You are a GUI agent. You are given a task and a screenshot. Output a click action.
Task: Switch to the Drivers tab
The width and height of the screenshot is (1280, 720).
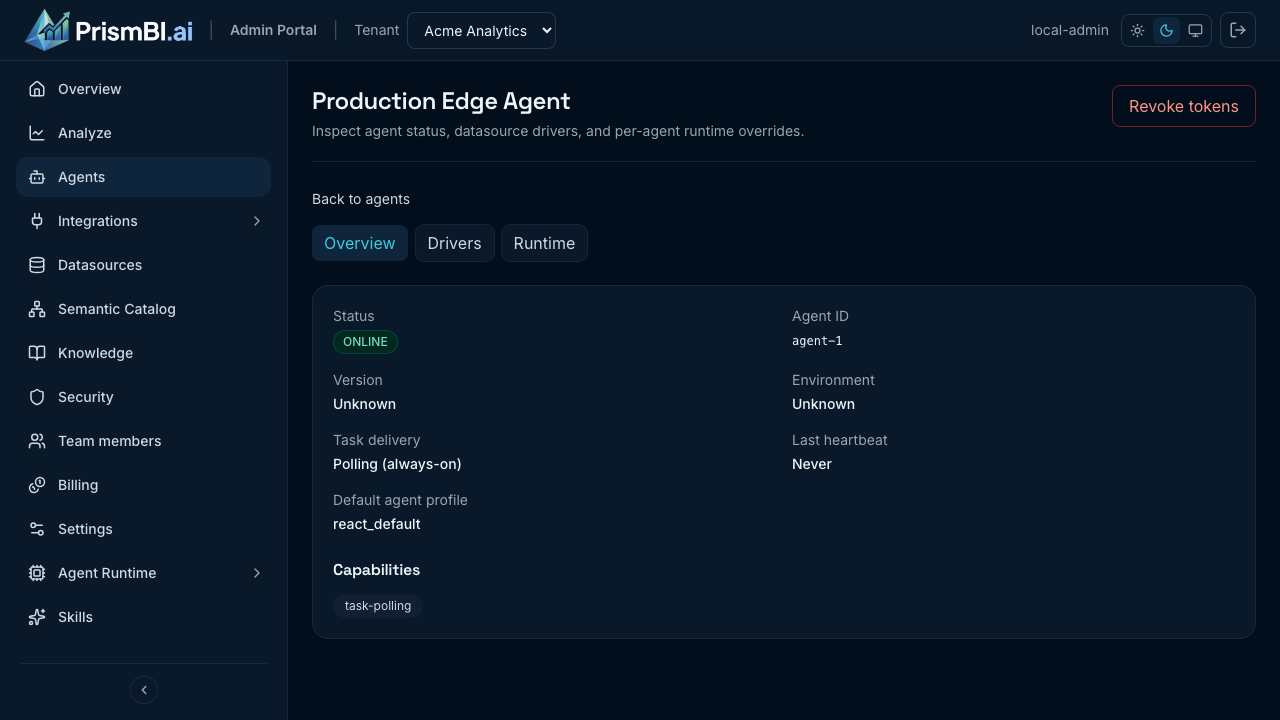(455, 243)
